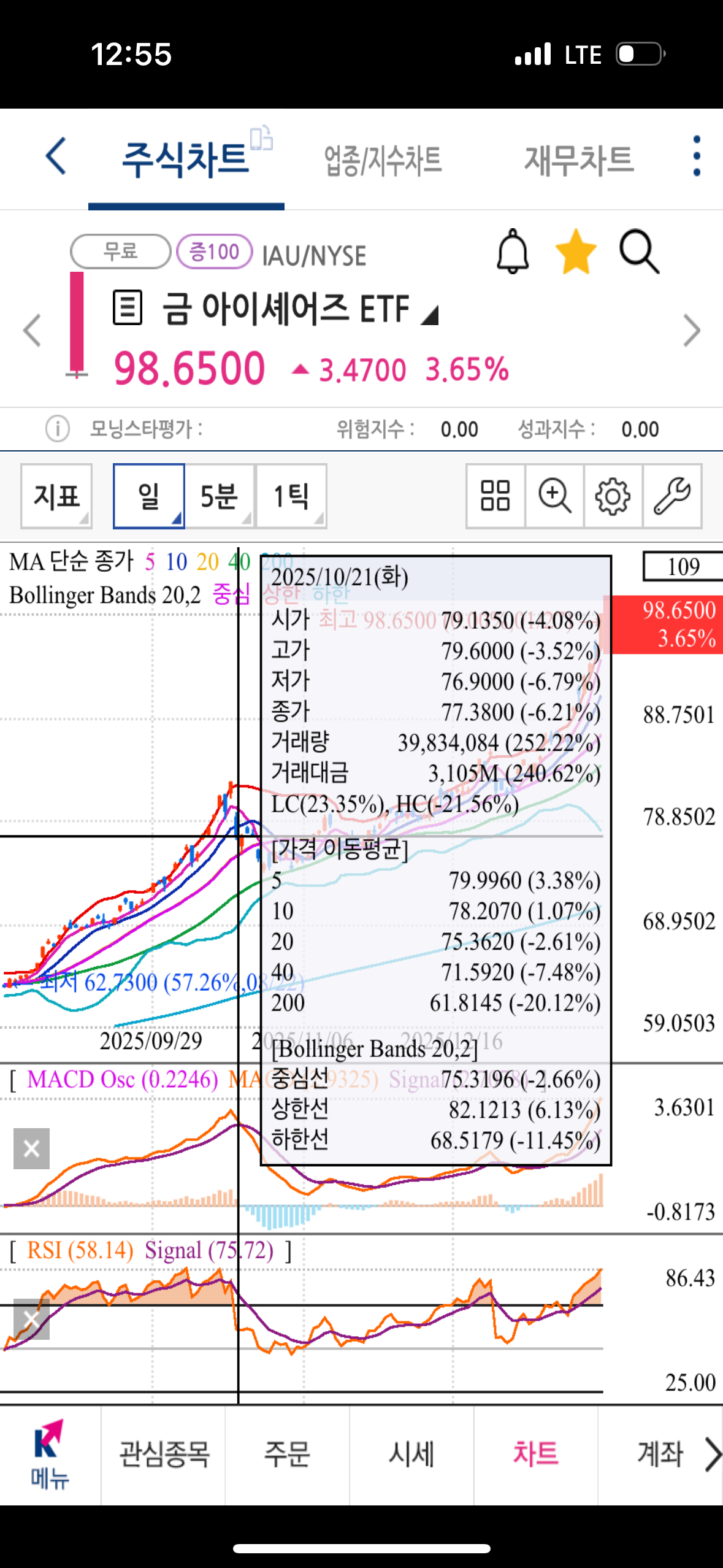
Task: Open 시세 quotes tab
Action: coord(411,1455)
